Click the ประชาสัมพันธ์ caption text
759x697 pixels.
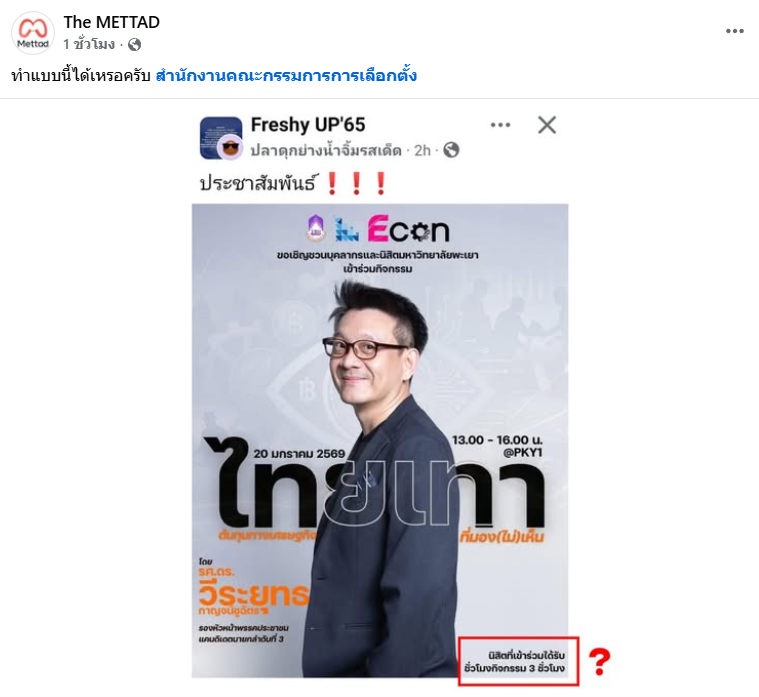(x=258, y=183)
